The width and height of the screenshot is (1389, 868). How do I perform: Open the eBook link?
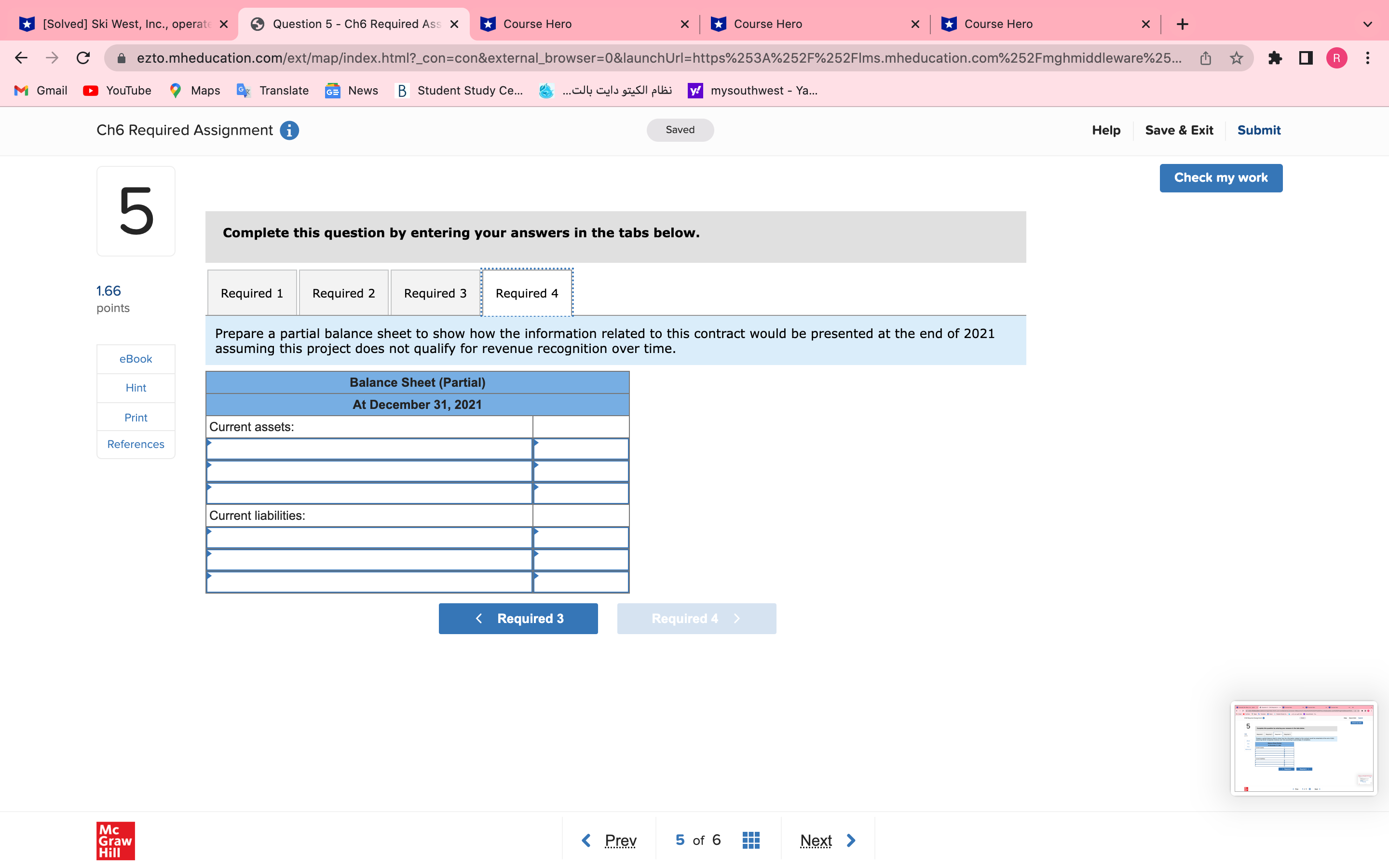136,359
